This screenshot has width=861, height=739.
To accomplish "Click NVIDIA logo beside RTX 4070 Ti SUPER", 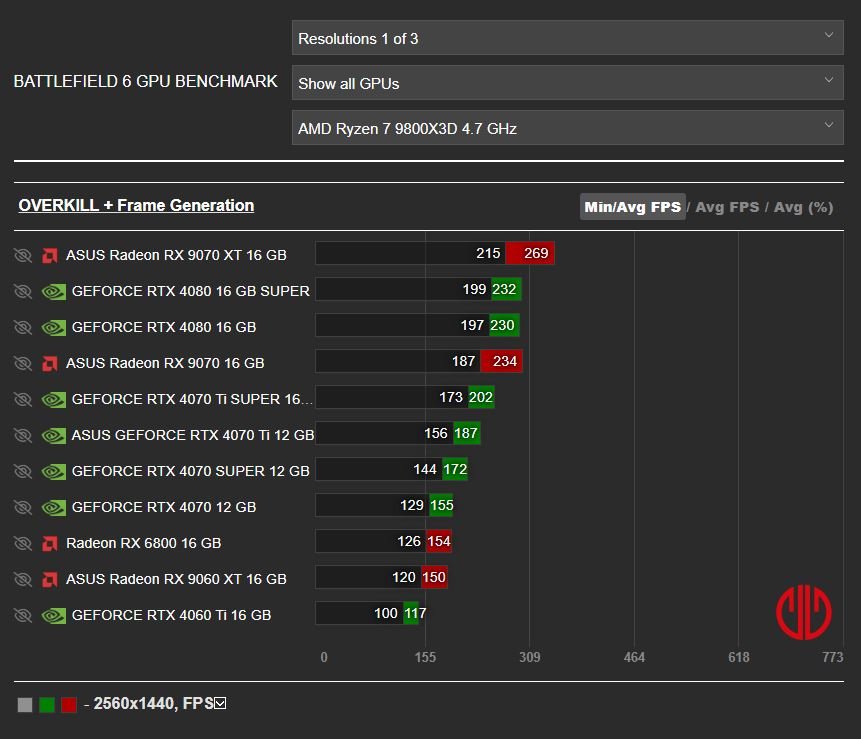I will click(54, 400).
